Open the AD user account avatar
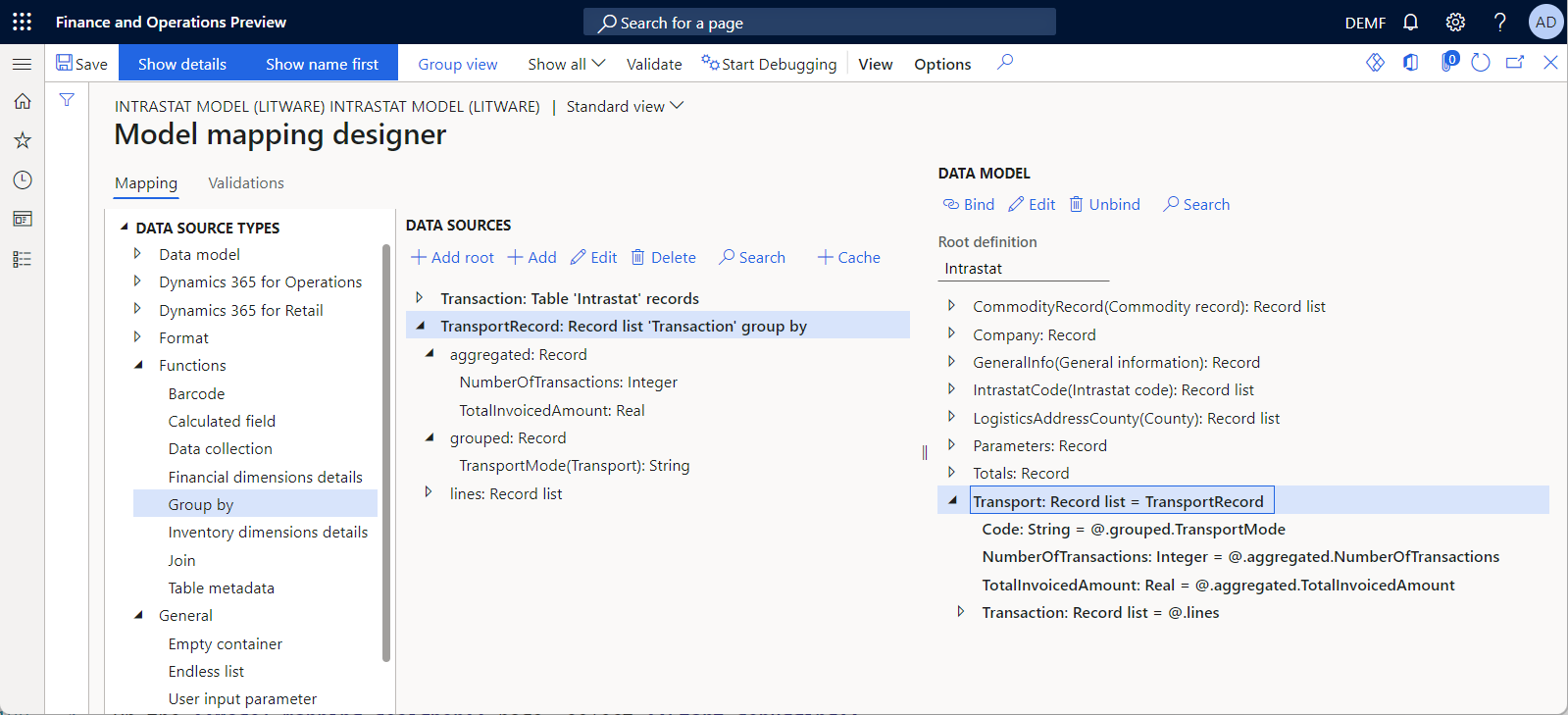Image resolution: width=1568 pixels, height=715 pixels. pos(1545,22)
